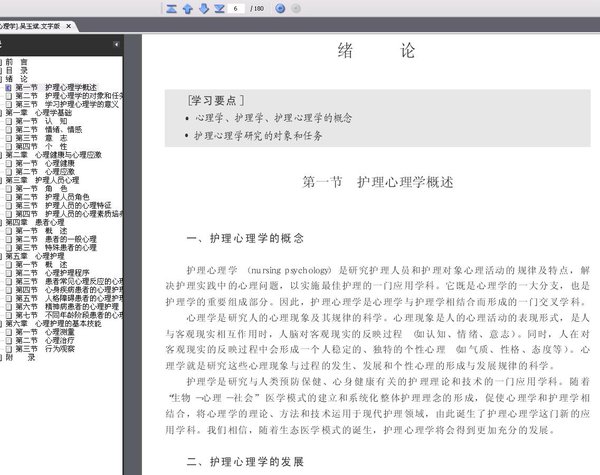Go to the previous page with up arrow
Image resolution: width=600 pixels, height=475 pixels.
click(188, 8)
